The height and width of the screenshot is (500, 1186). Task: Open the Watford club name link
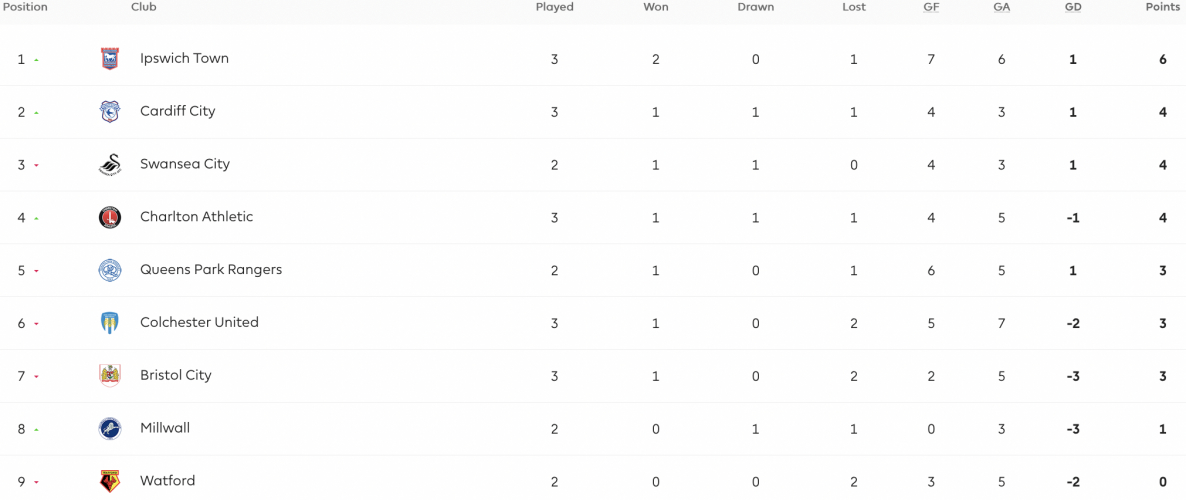click(168, 480)
